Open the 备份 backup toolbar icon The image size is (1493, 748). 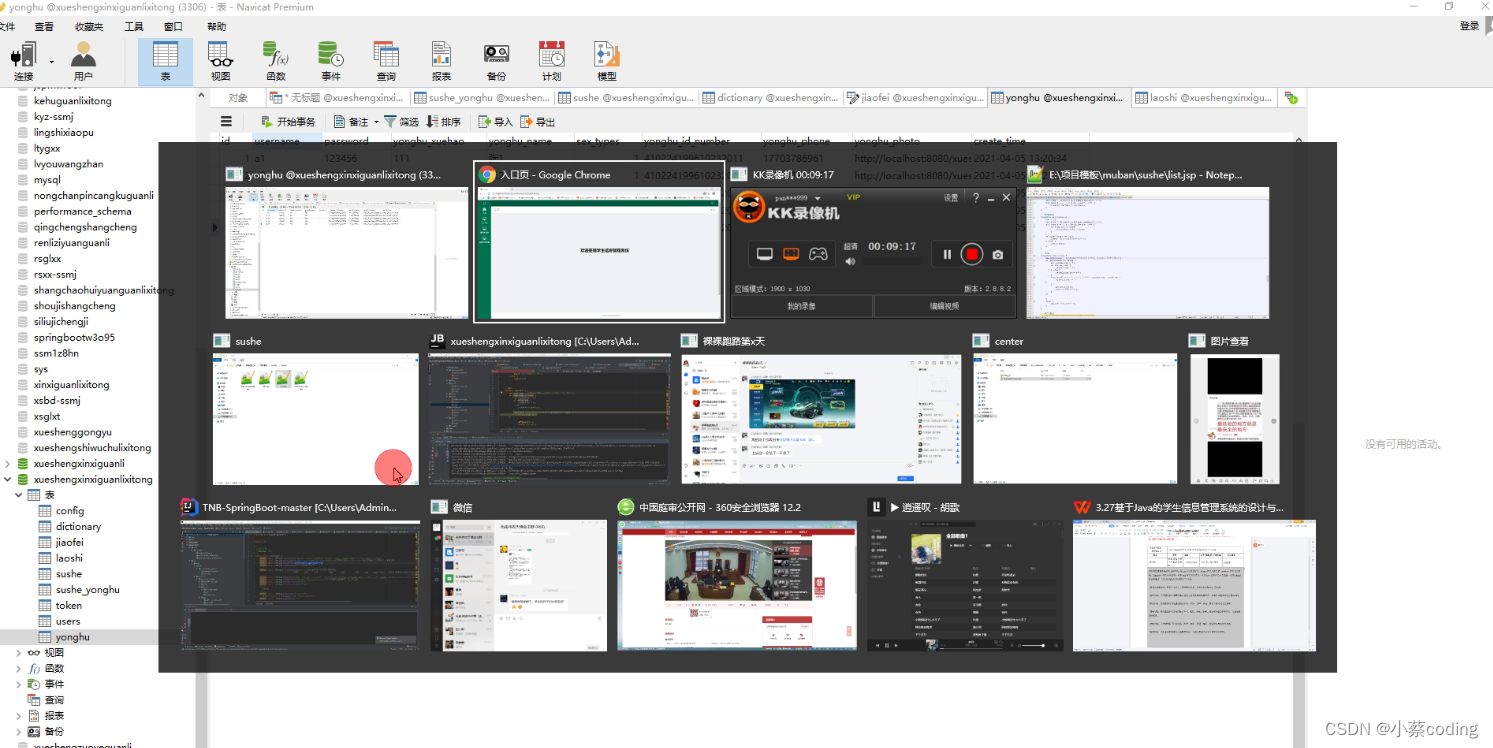coord(496,61)
